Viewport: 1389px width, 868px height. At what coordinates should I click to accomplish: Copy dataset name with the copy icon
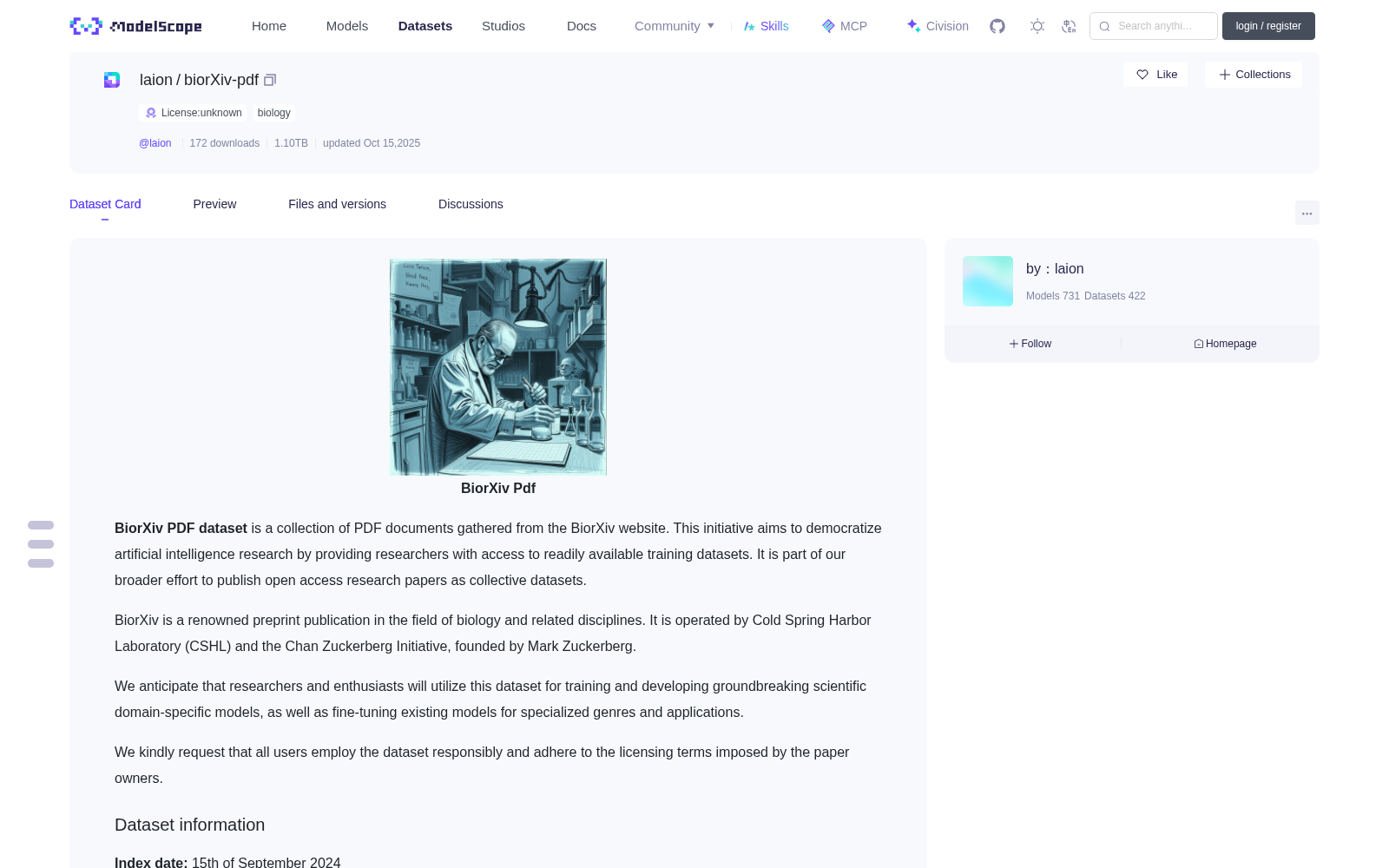click(270, 80)
